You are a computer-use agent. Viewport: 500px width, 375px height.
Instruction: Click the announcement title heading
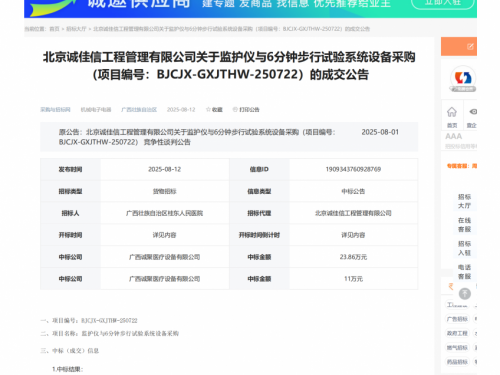click(x=229, y=66)
